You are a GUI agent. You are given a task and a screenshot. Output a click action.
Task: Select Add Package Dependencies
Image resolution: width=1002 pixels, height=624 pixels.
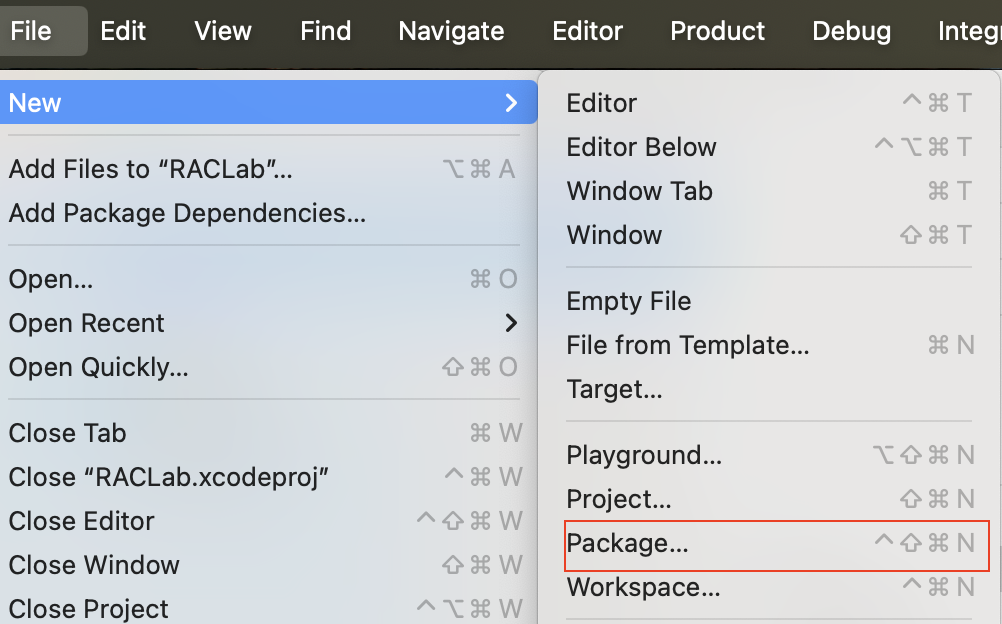[x=187, y=213]
